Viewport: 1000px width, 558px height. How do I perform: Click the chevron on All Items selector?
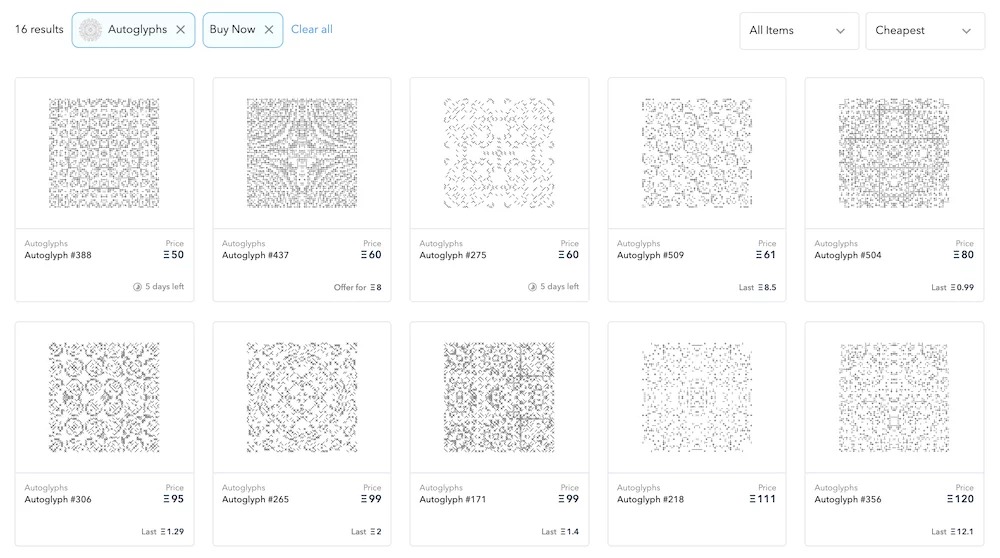click(840, 31)
